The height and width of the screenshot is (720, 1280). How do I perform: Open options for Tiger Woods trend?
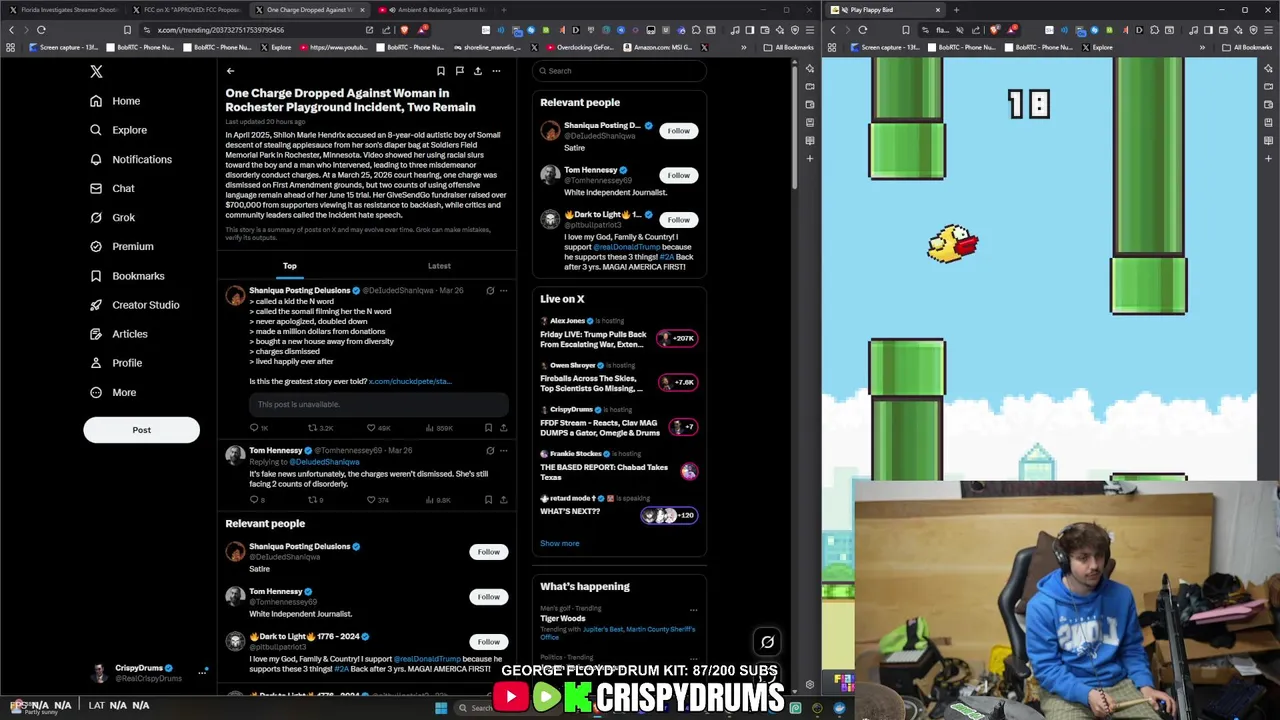click(693, 609)
